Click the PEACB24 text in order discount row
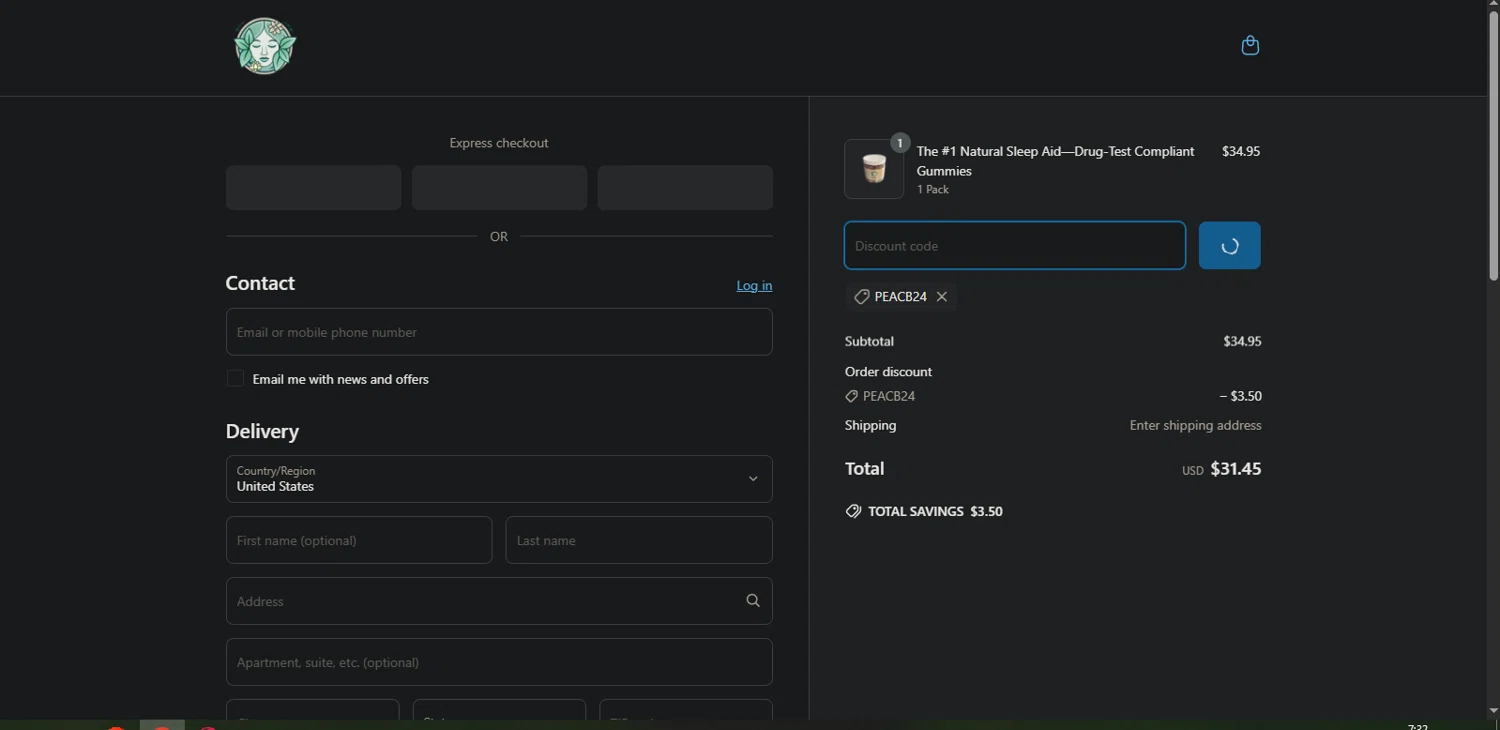This screenshot has width=1500, height=730. (x=889, y=396)
